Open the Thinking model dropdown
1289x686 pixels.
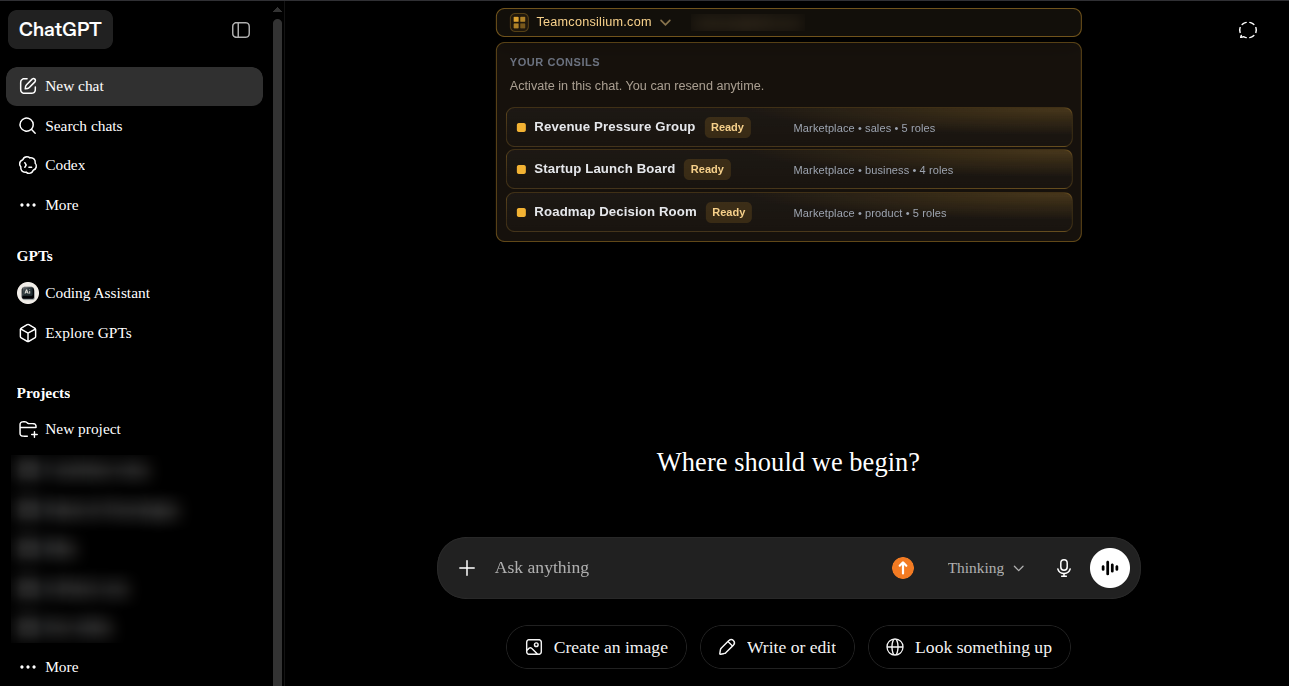[x=986, y=568]
